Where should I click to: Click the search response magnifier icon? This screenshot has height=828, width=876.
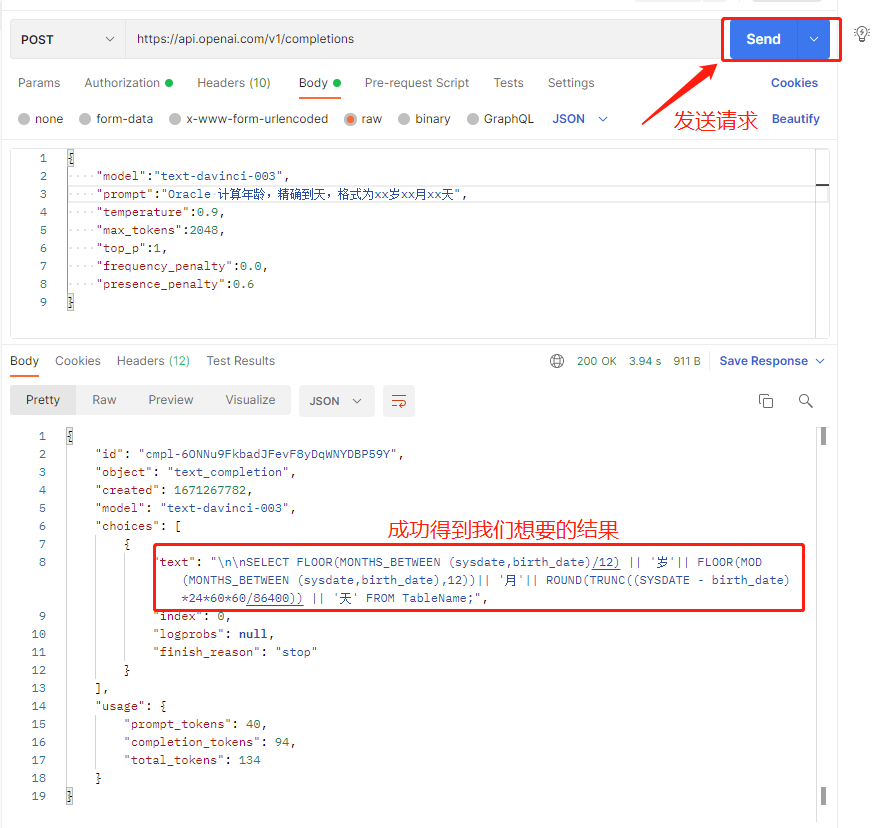point(806,401)
